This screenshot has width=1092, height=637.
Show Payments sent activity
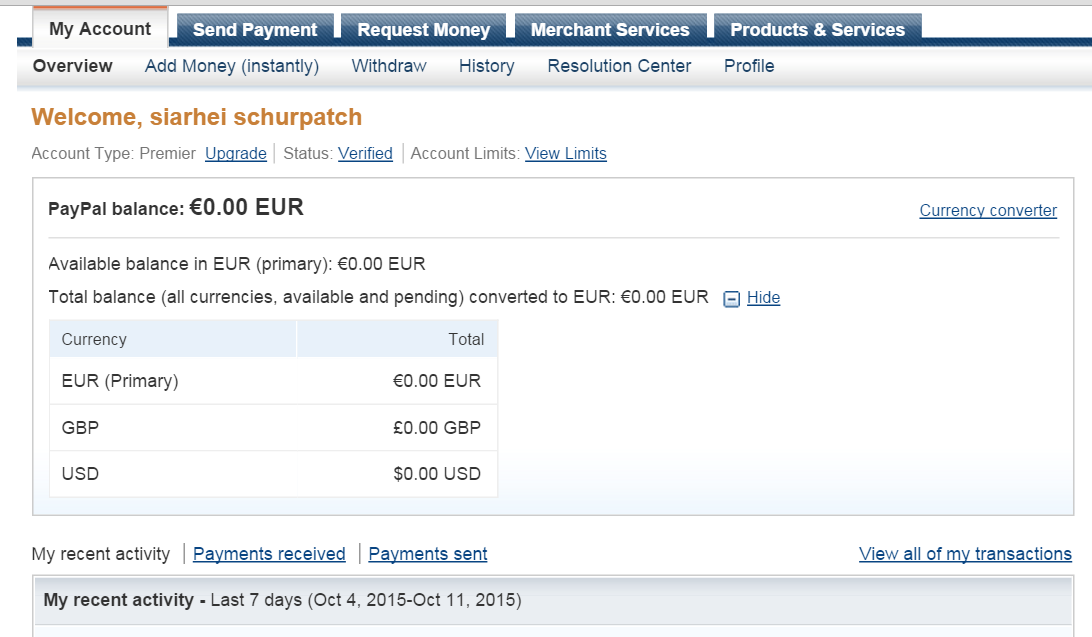428,554
